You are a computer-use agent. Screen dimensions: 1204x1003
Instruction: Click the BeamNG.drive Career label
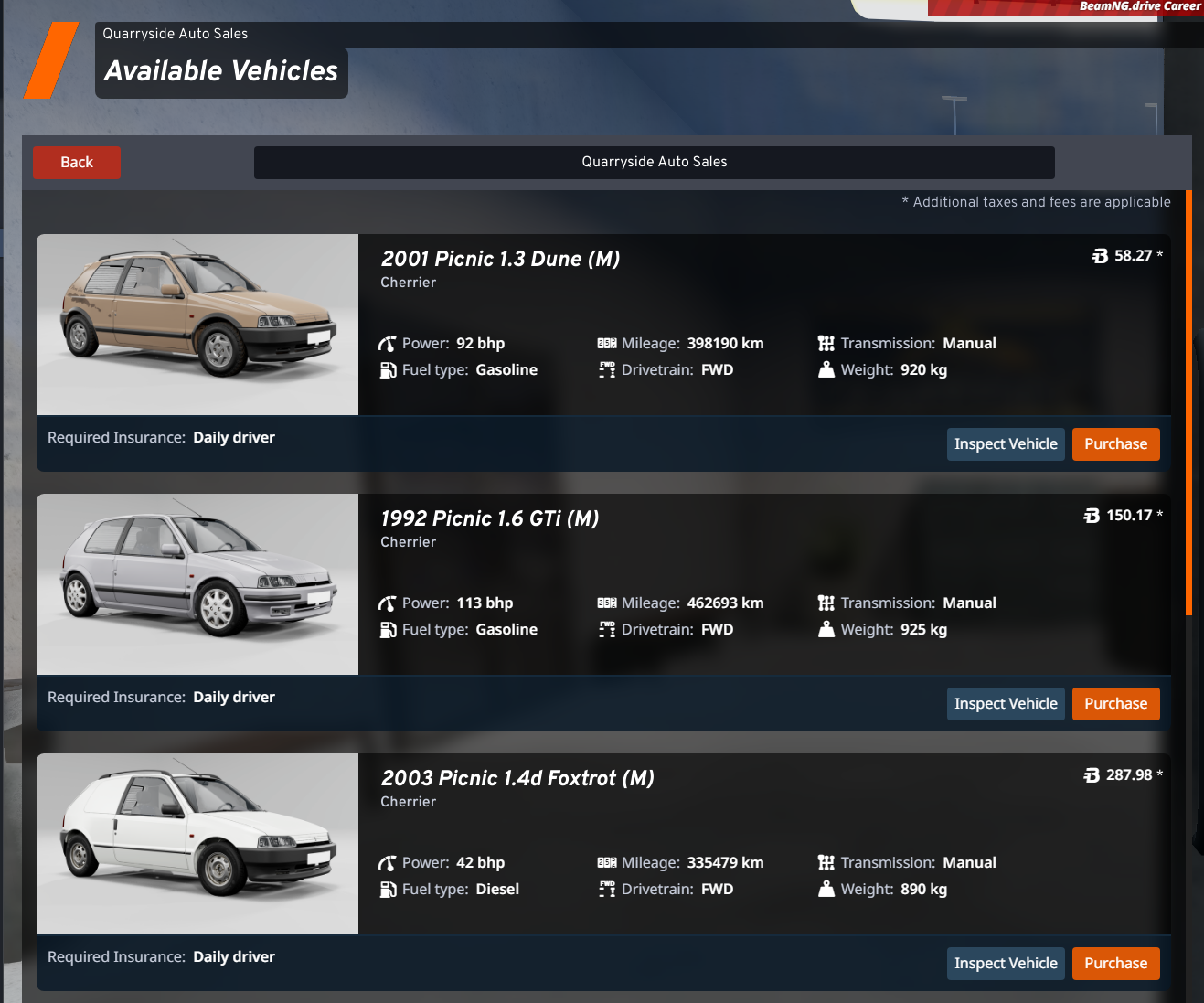(x=1140, y=6)
